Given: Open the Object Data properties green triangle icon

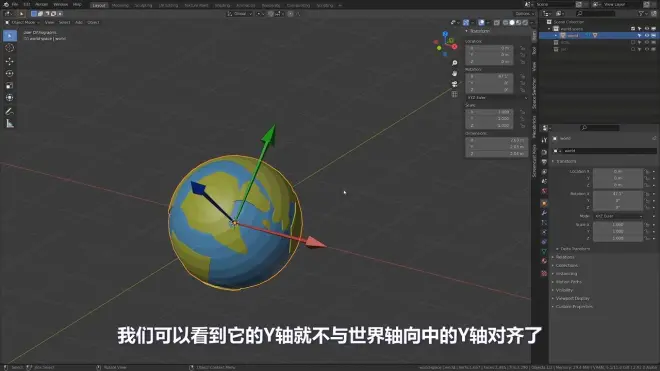Looking at the screenshot, I should 544,252.
